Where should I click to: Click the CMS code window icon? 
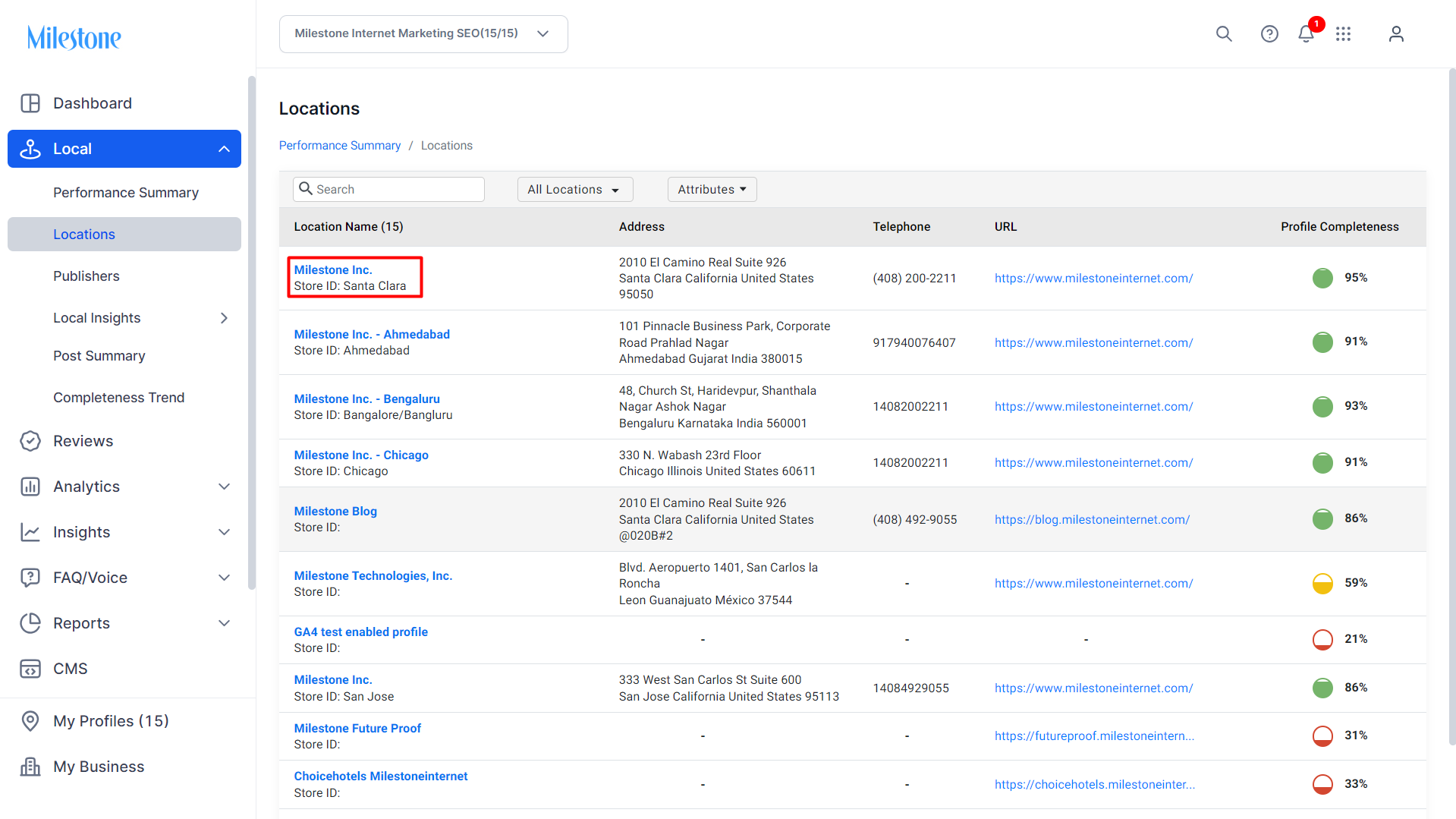[x=30, y=669]
